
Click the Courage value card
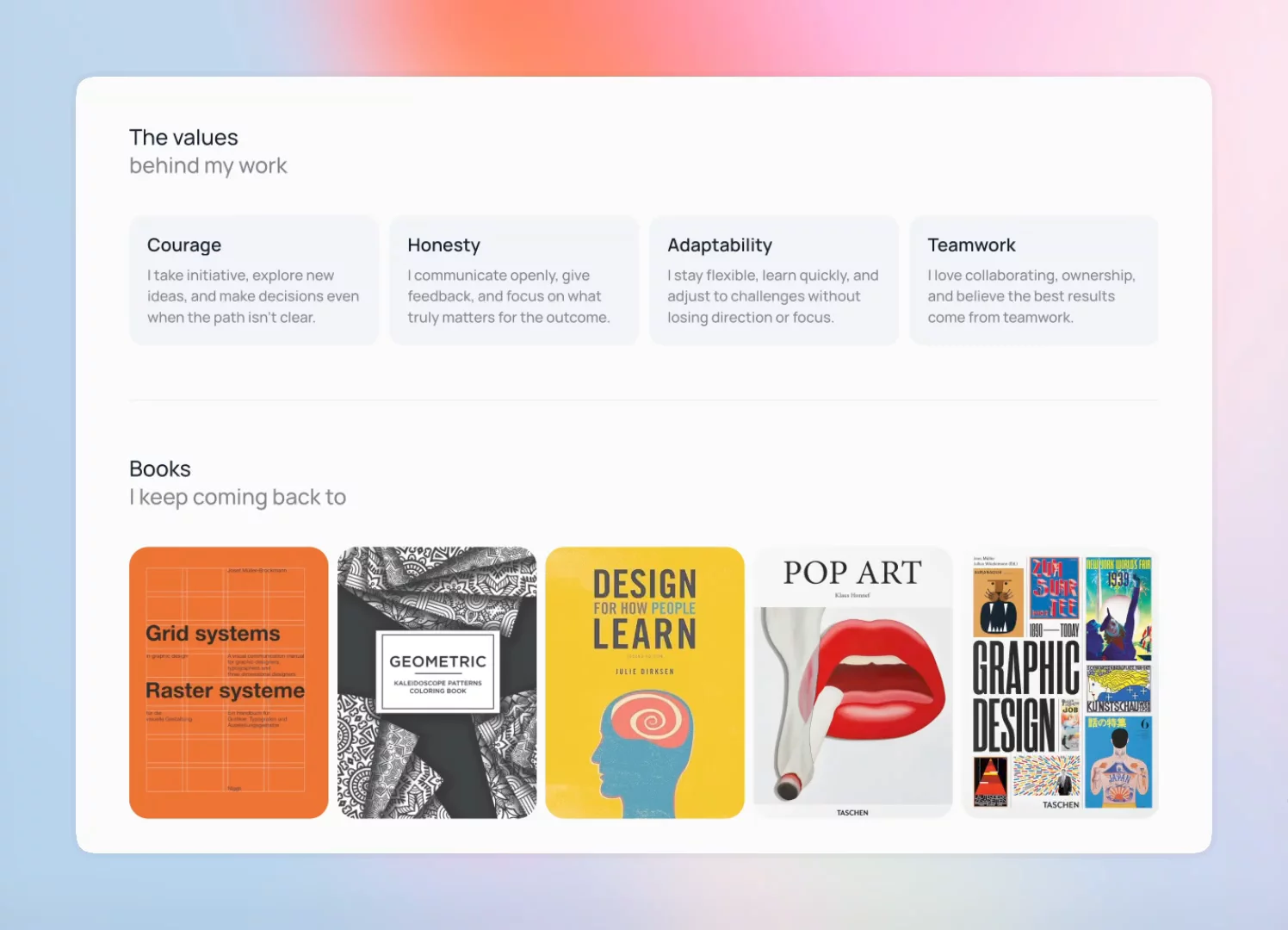[254, 280]
